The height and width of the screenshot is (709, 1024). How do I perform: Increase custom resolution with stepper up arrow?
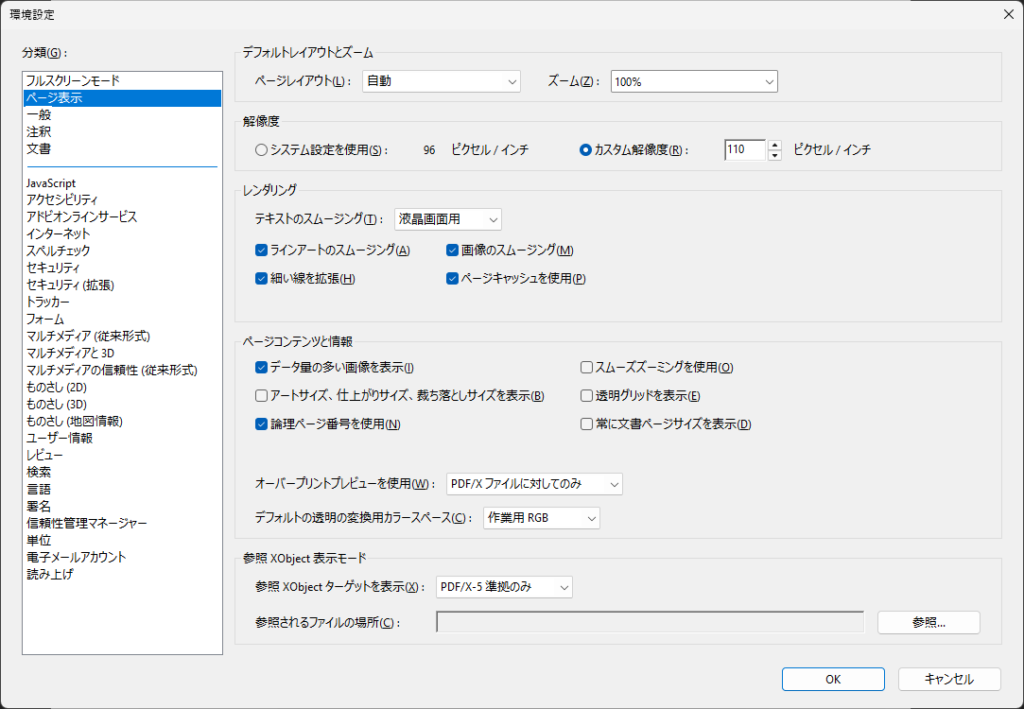pos(774,145)
